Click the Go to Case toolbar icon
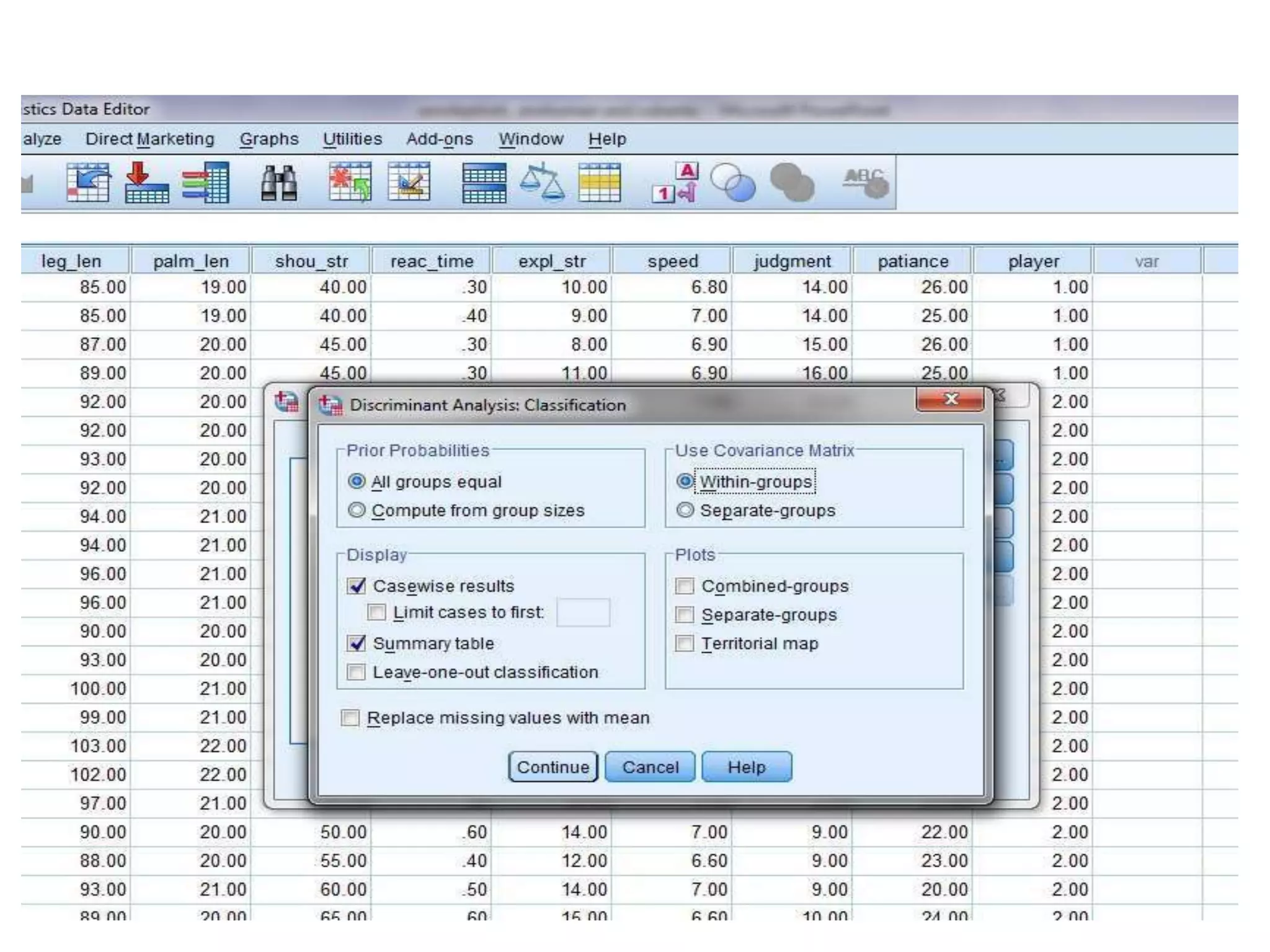1270x952 pixels. [x=88, y=183]
